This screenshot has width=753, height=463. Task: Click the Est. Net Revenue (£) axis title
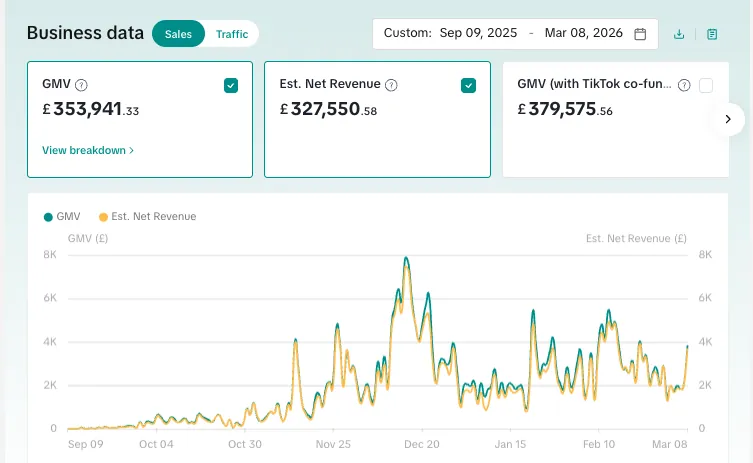[636, 238]
